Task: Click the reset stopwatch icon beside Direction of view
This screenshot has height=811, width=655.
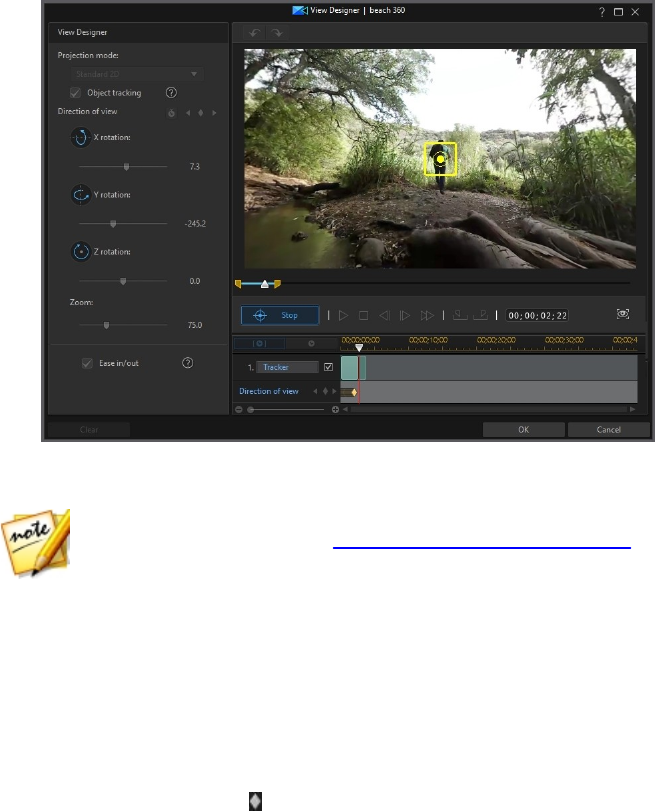Action: [172, 113]
